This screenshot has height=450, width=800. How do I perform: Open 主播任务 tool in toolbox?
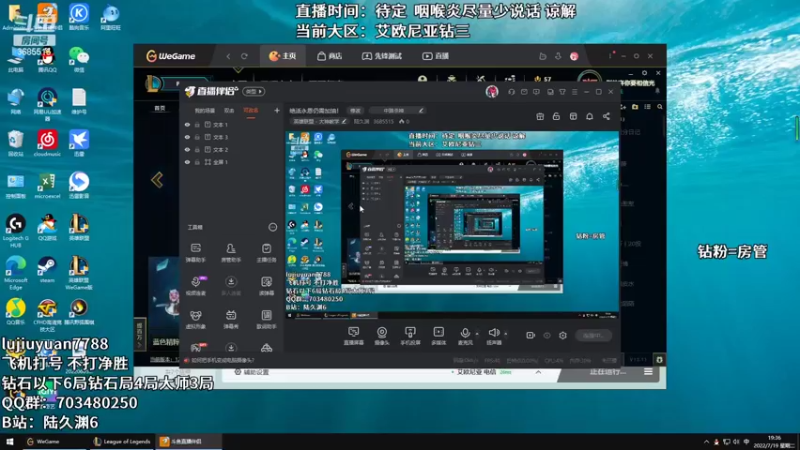tap(266, 253)
